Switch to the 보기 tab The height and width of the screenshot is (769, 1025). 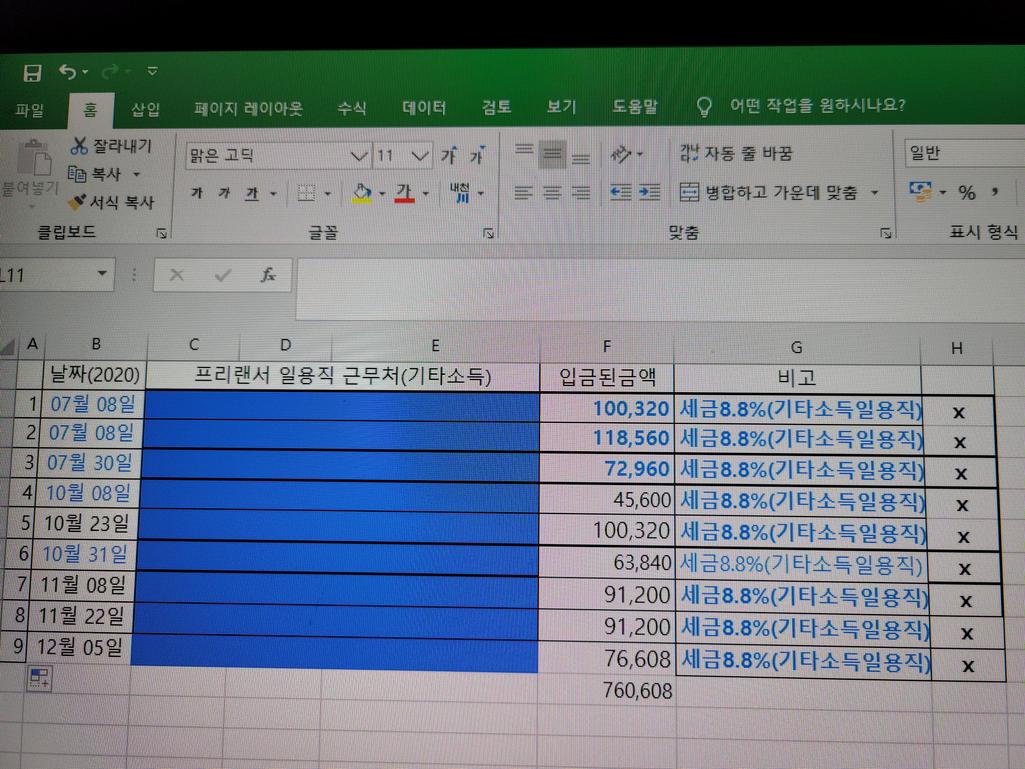562,106
